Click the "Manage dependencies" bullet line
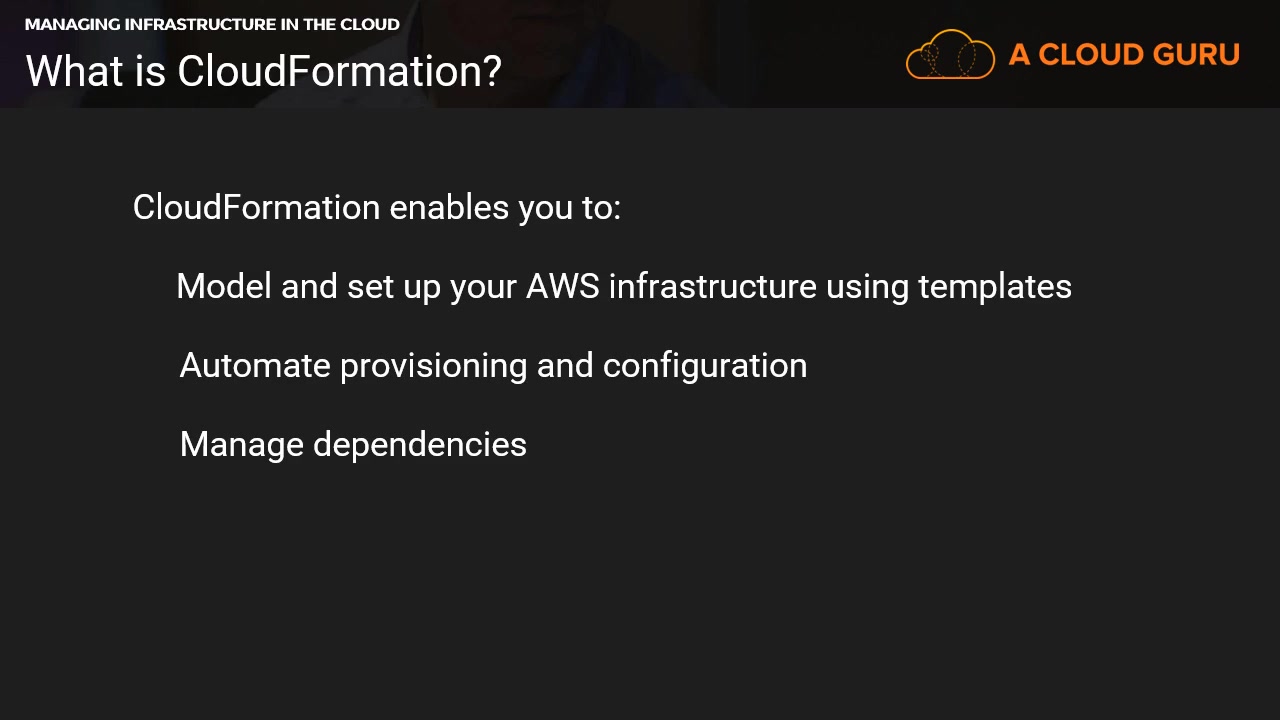Image resolution: width=1280 pixels, height=720 pixels. tap(353, 444)
